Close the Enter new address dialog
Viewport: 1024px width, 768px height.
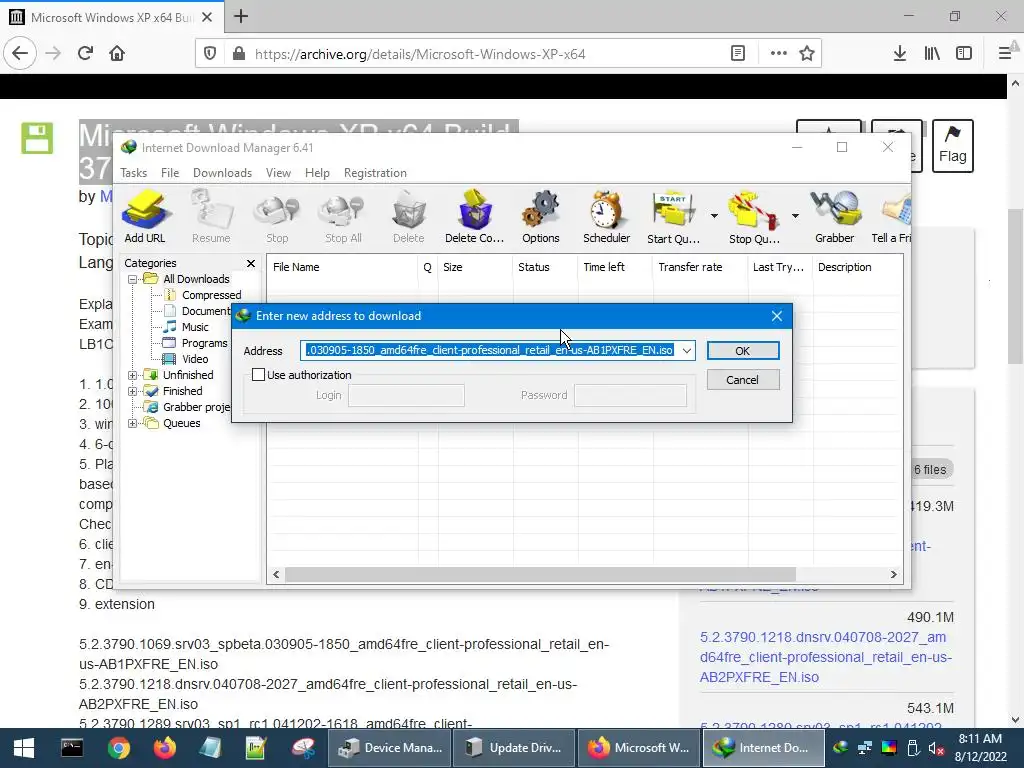(x=776, y=316)
